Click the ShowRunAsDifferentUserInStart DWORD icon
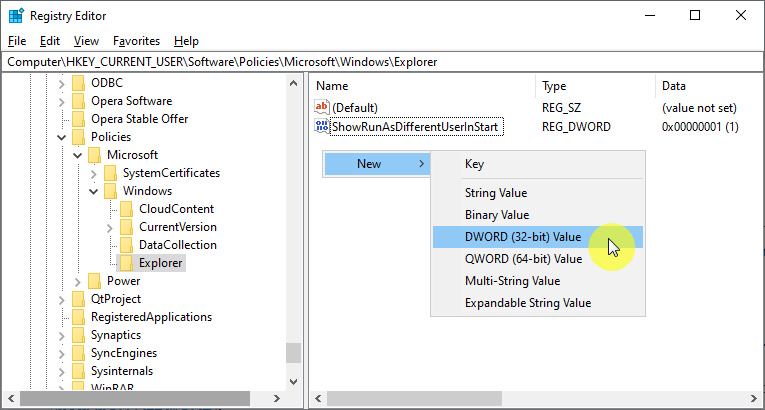The width and height of the screenshot is (765, 410). (322, 127)
